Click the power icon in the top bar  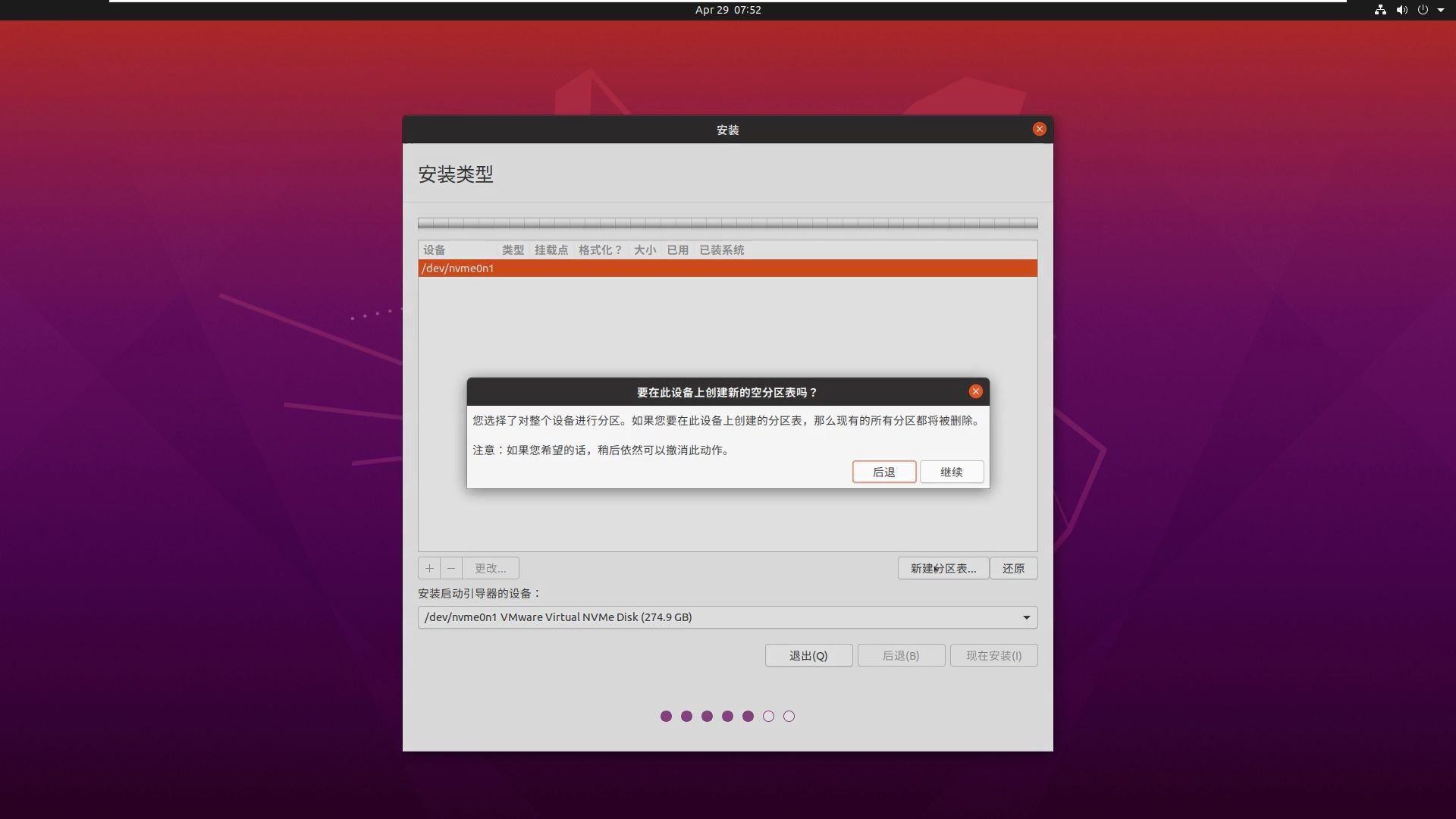1424,10
